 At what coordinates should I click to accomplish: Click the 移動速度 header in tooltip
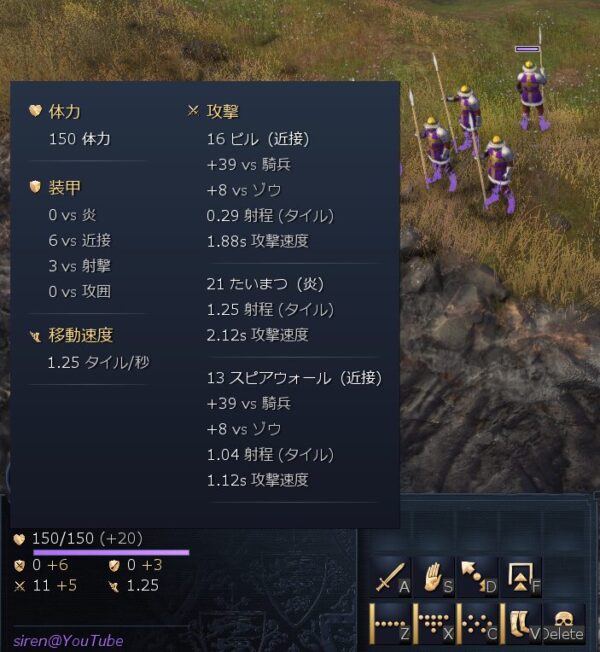(x=81, y=335)
